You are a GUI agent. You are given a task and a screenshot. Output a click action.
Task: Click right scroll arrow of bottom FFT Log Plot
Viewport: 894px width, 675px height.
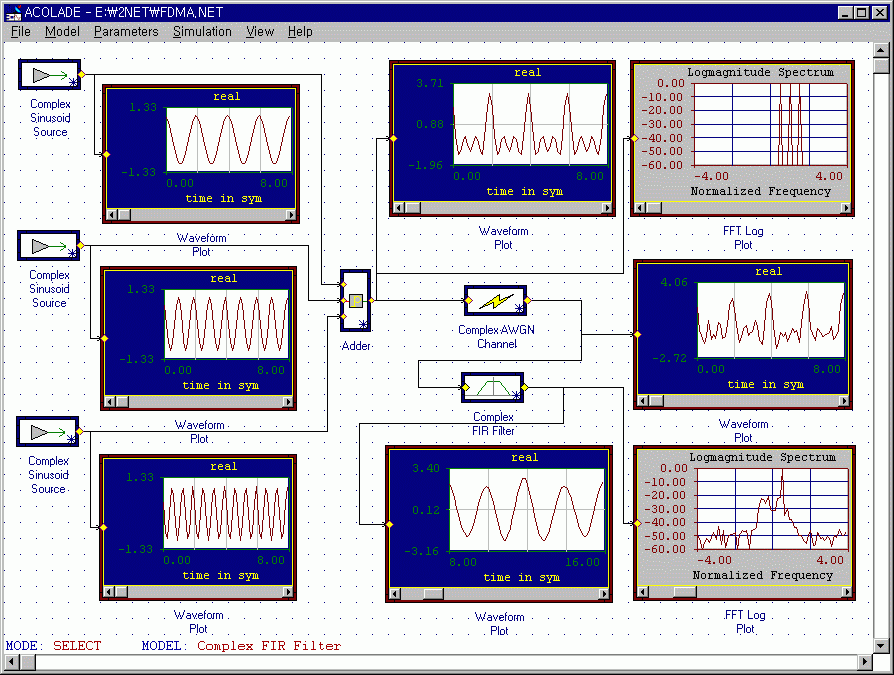pos(847,592)
